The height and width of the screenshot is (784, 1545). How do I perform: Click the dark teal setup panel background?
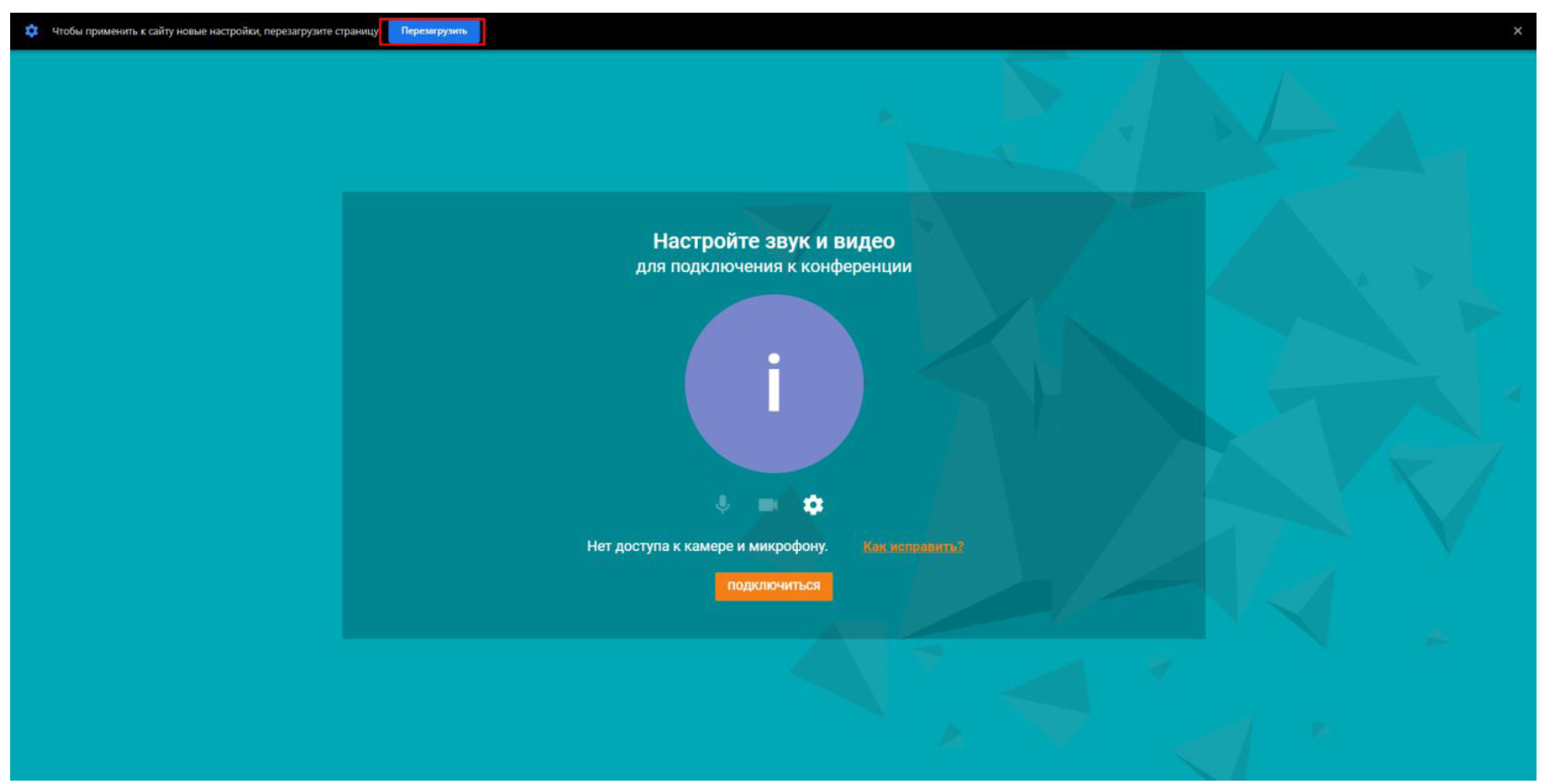coord(475,407)
